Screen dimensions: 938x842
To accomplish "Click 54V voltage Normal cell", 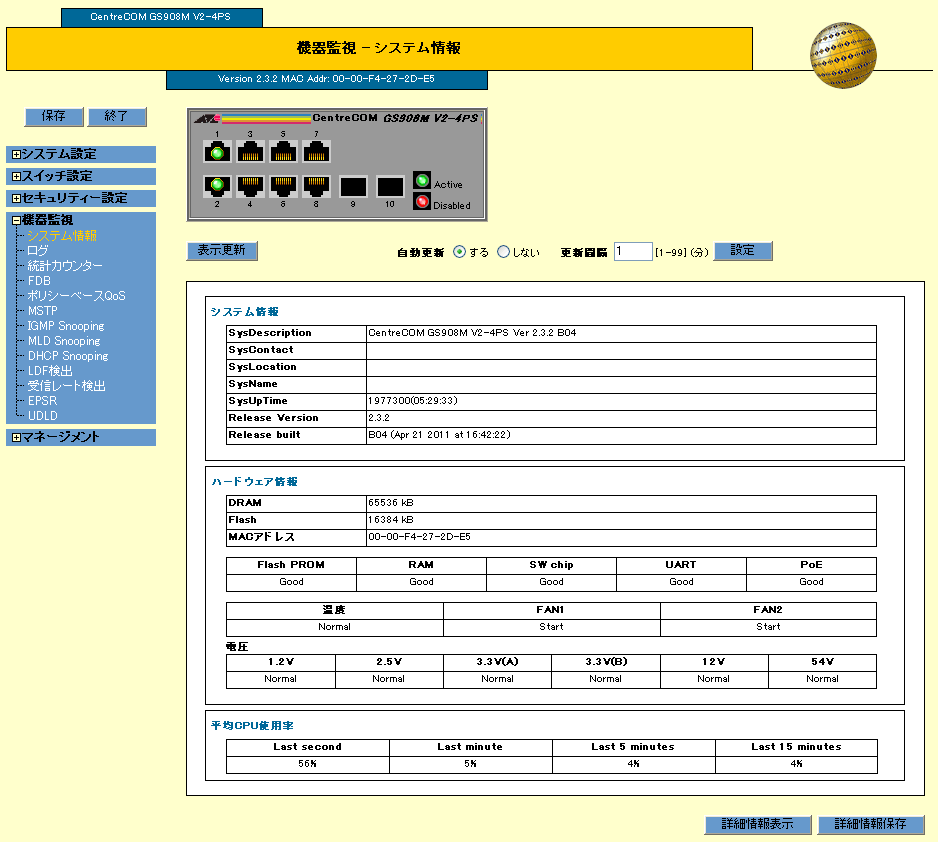I will pos(823,679).
